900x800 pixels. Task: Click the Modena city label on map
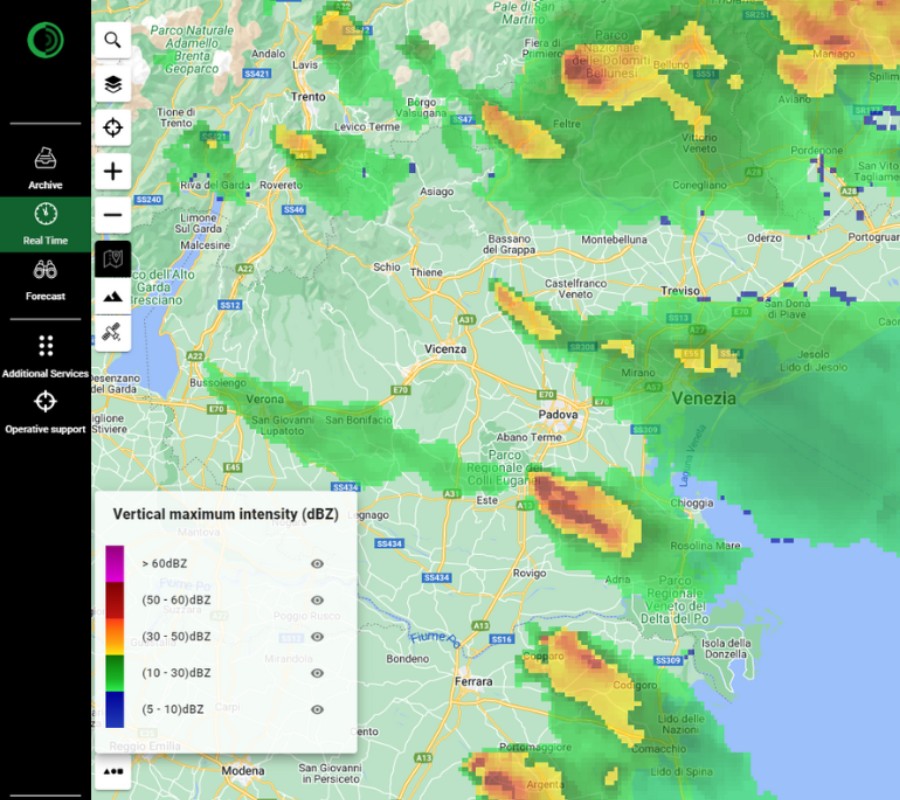[243, 771]
